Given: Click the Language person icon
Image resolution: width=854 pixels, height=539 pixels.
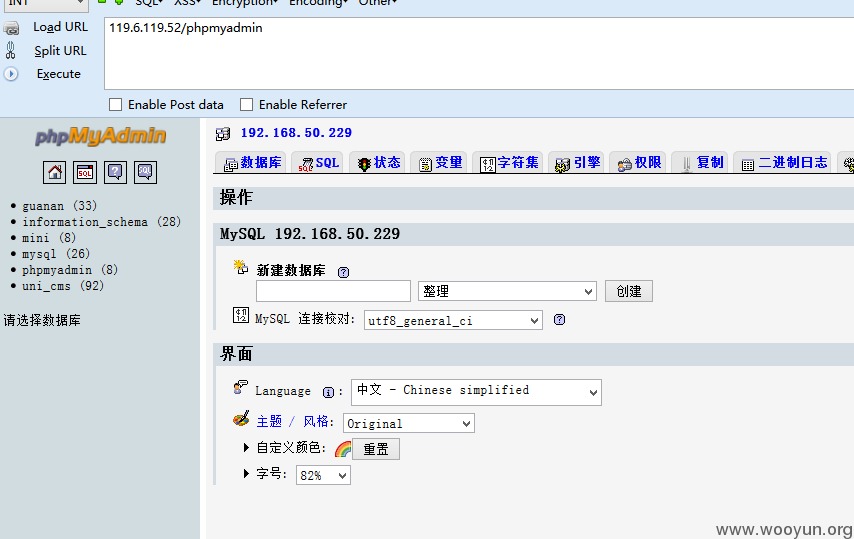Looking at the screenshot, I should [x=240, y=387].
